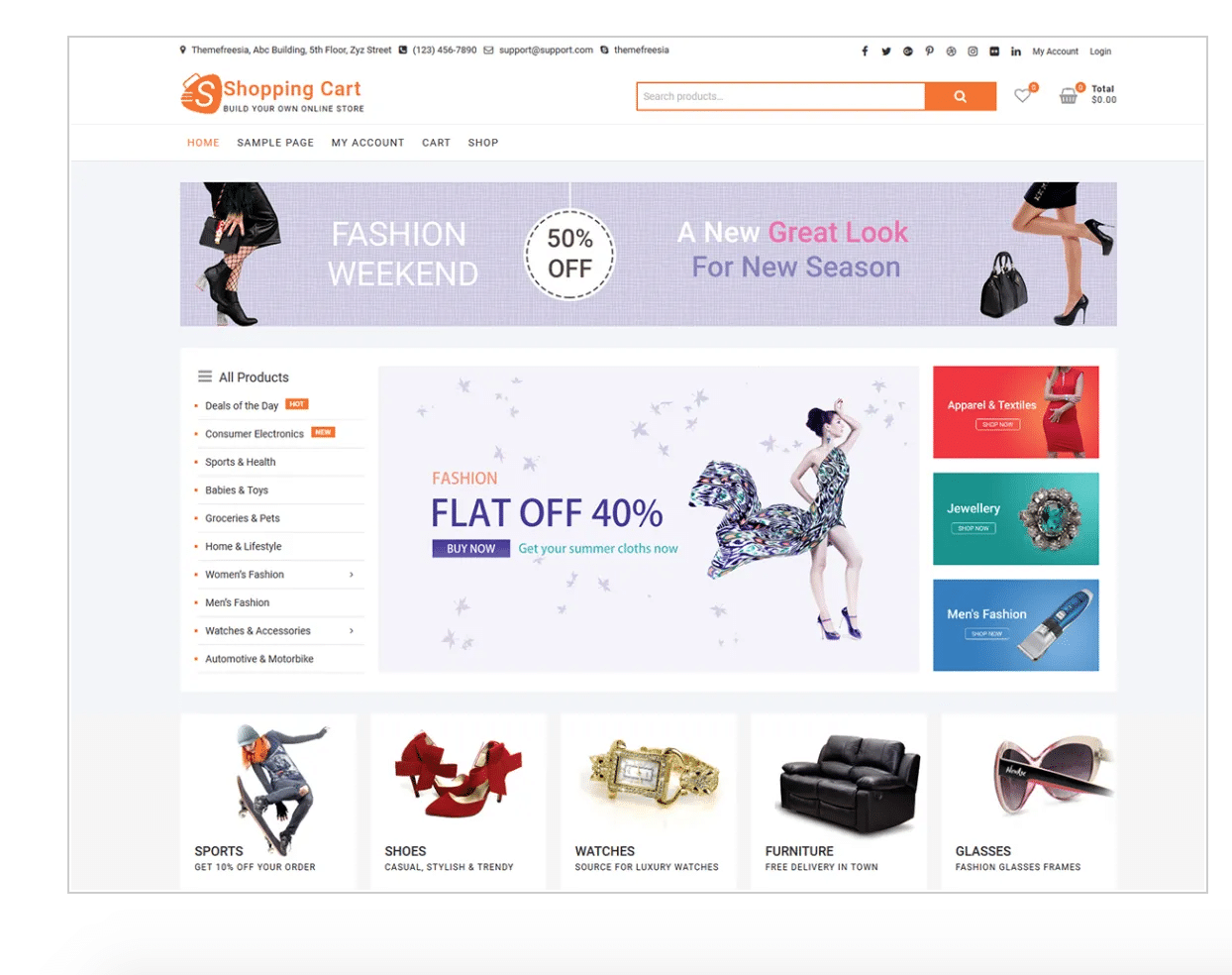This screenshot has height=975, width=1232.
Task: Toggle the All Products hamburger menu
Action: tap(205, 377)
